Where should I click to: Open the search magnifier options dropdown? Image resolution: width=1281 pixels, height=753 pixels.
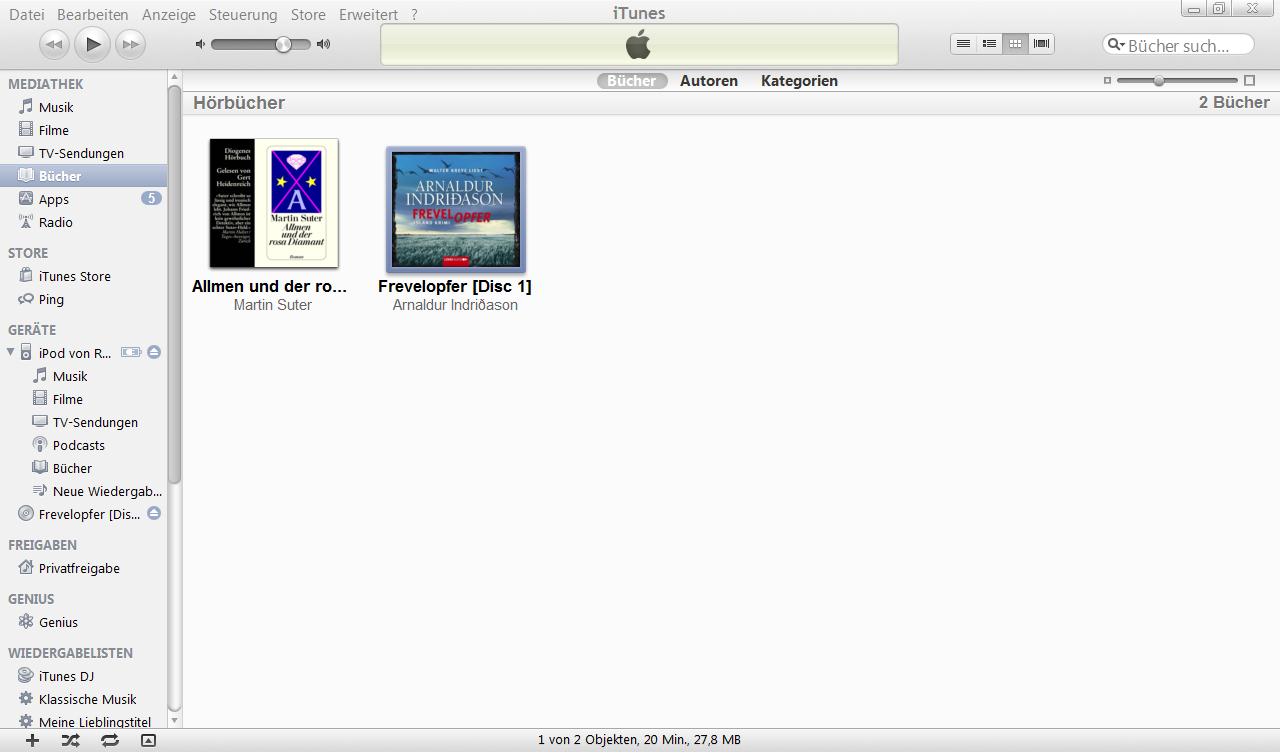pyautogui.click(x=1115, y=45)
